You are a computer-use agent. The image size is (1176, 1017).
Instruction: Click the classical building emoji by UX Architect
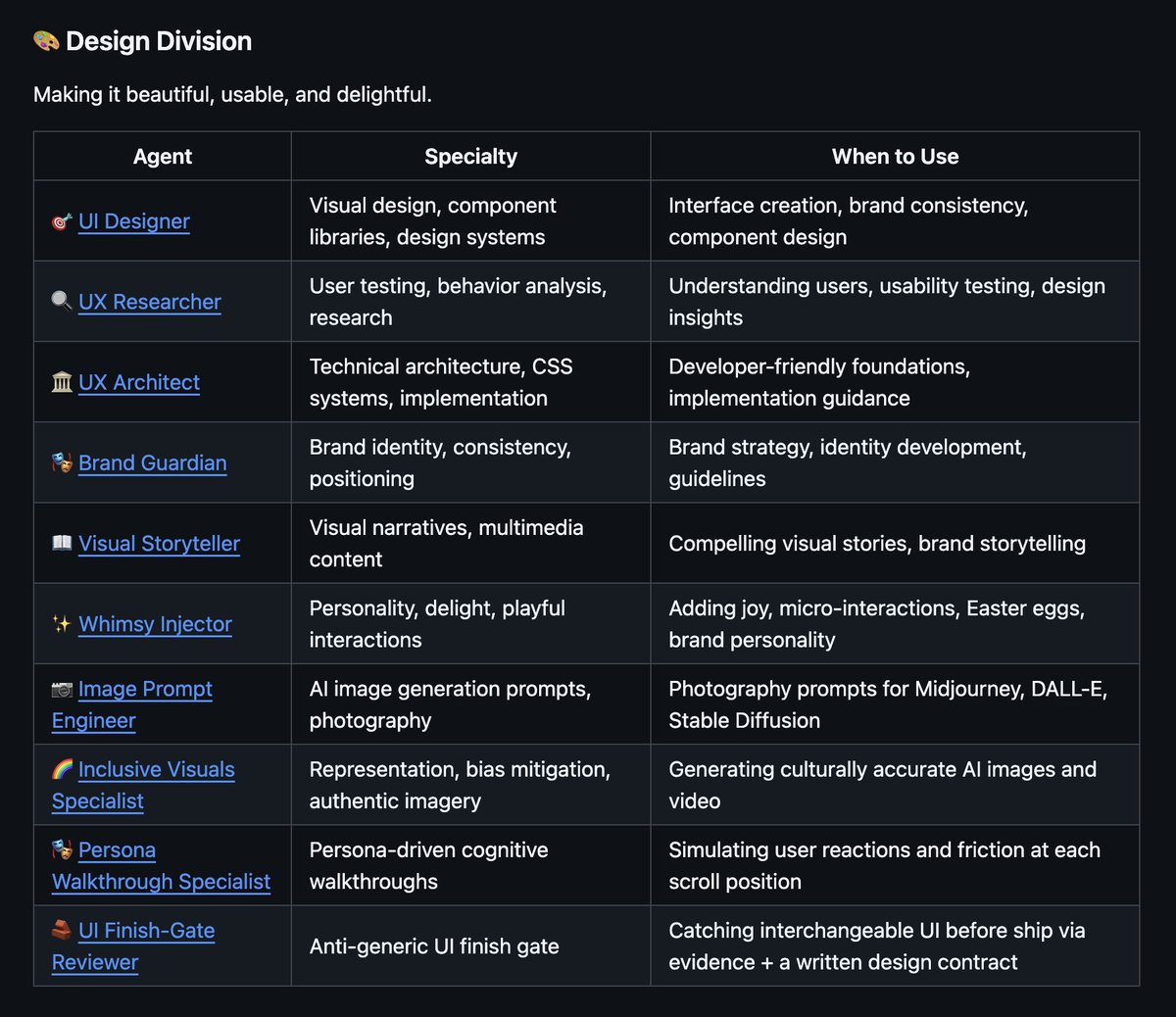tap(62, 382)
